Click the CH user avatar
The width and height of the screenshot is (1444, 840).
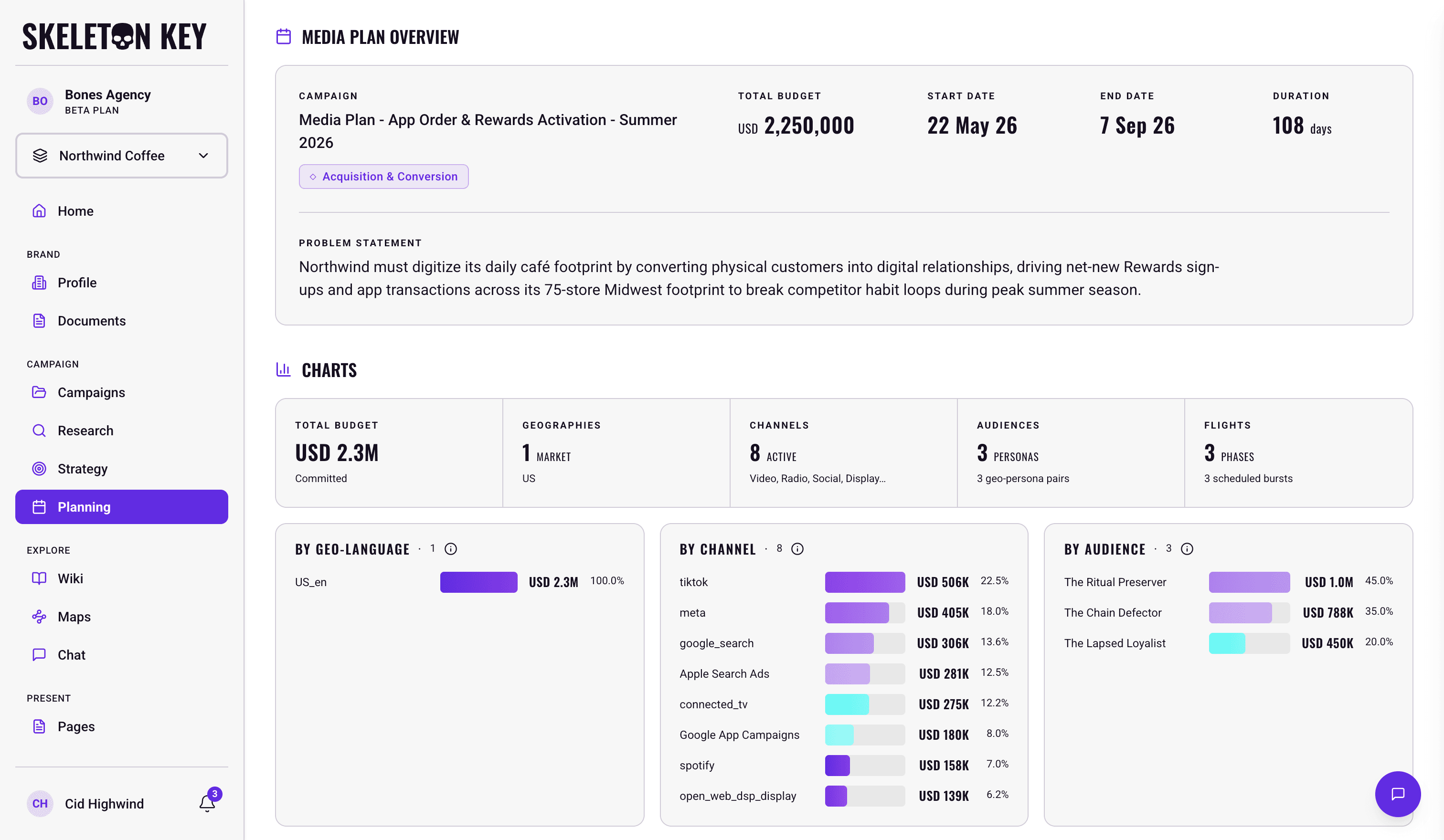point(40,804)
